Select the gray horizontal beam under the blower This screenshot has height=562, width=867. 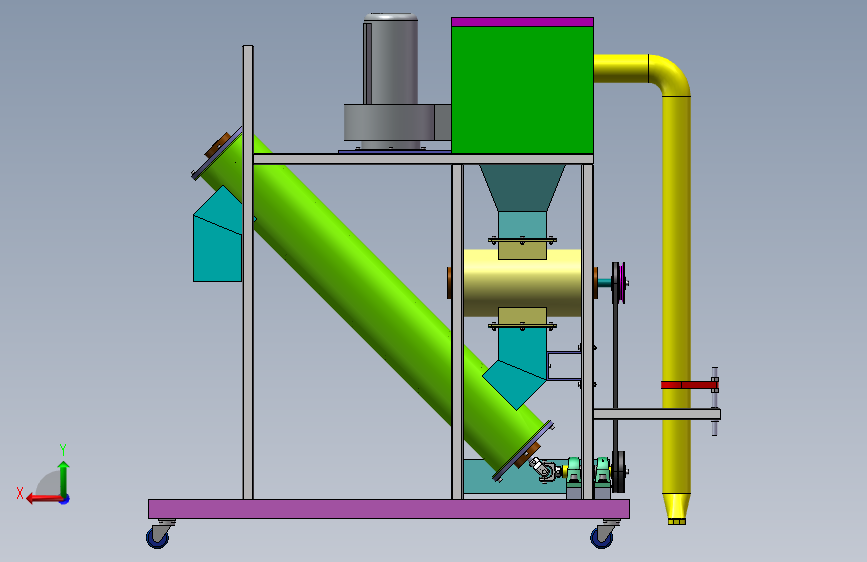point(423,159)
